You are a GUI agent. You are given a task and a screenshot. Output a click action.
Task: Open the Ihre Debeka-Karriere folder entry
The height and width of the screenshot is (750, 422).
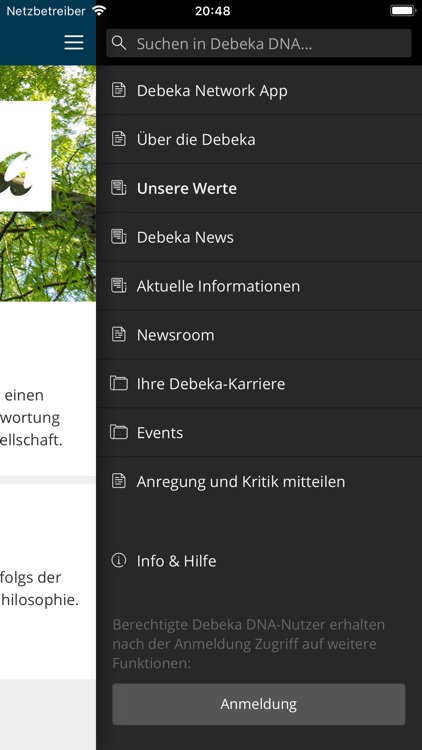point(259,383)
